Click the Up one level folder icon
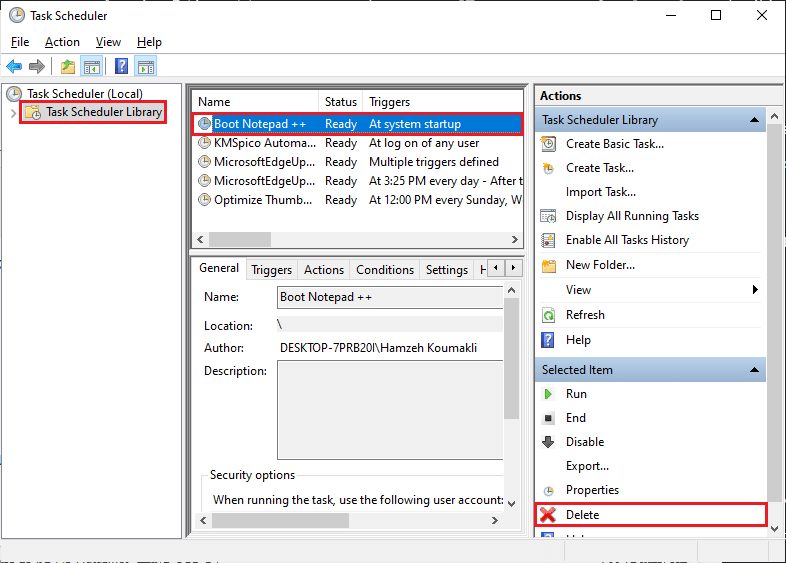Screen dimensions: 786x563 [67, 67]
